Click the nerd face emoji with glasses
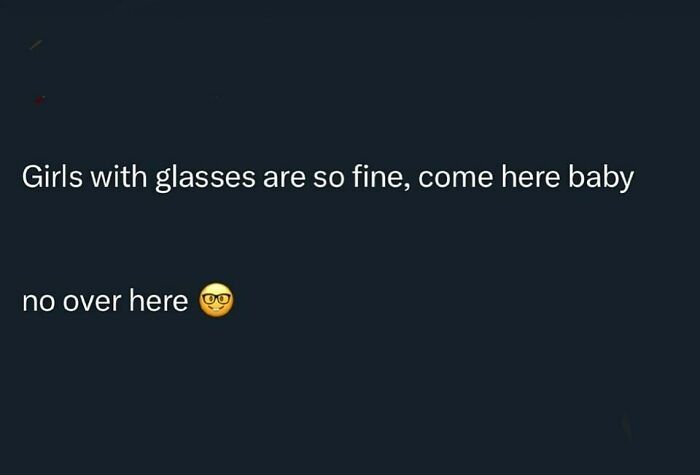The image size is (700, 475). tap(217, 300)
